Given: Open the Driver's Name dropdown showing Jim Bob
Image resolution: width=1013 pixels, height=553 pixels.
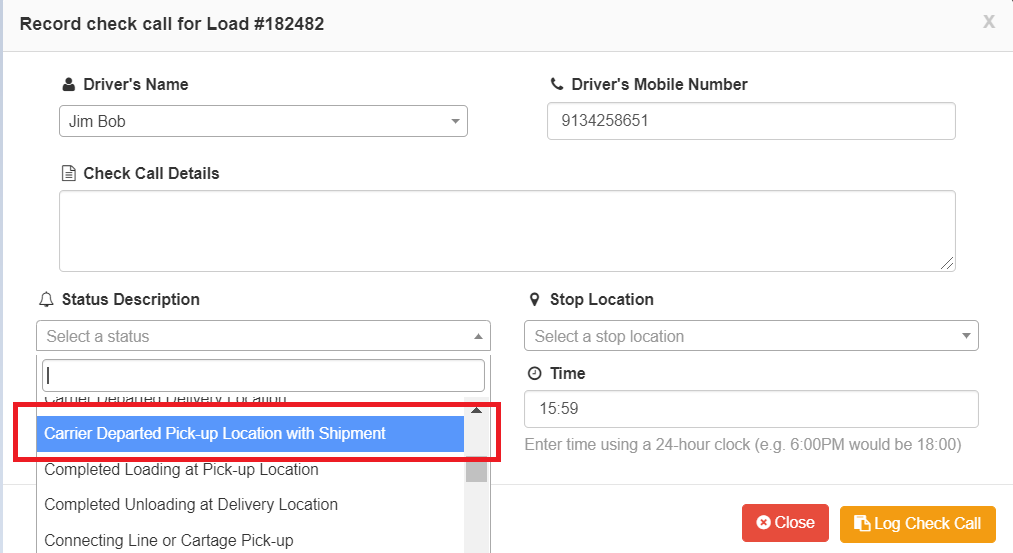Looking at the screenshot, I should click(x=263, y=122).
